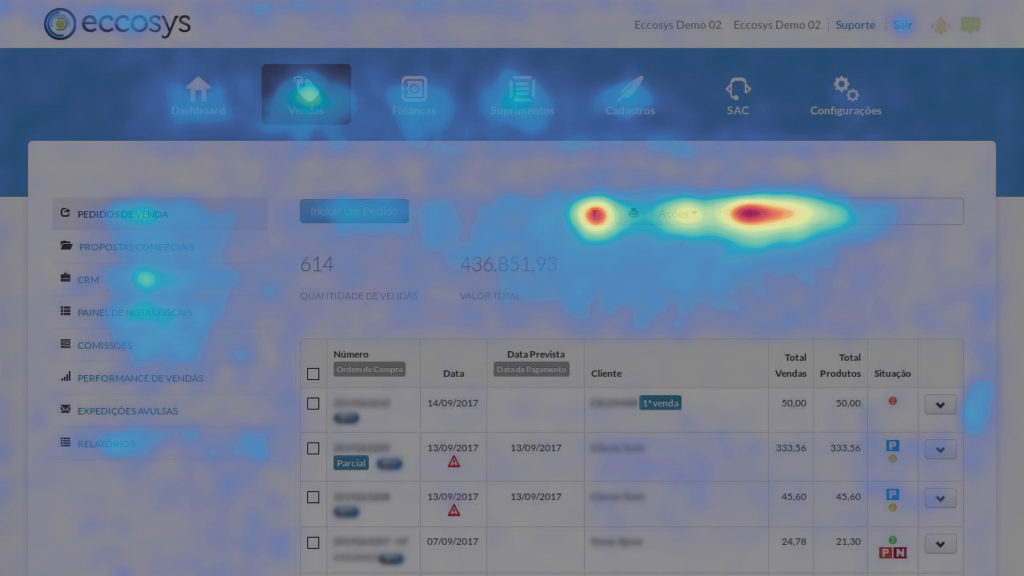1024x576 pixels.
Task: Open the actions dropdown on the 07/09/2017 row
Action: point(939,544)
